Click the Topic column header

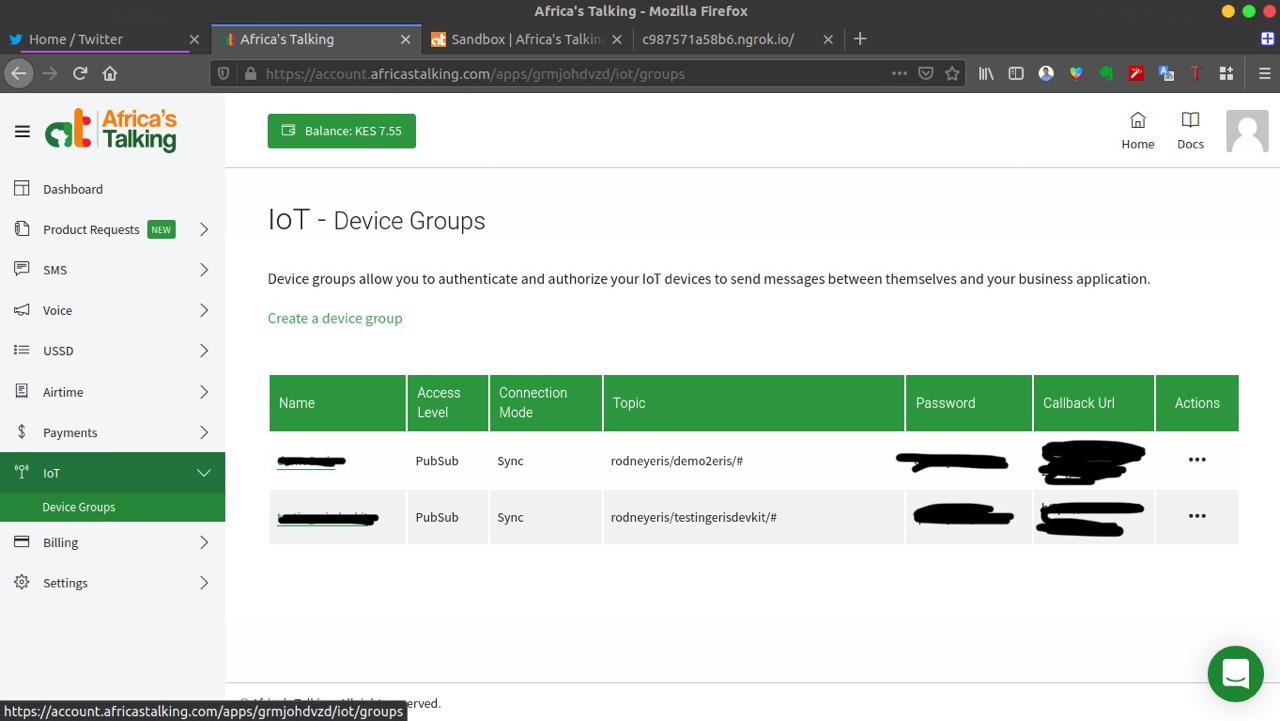[x=754, y=403]
